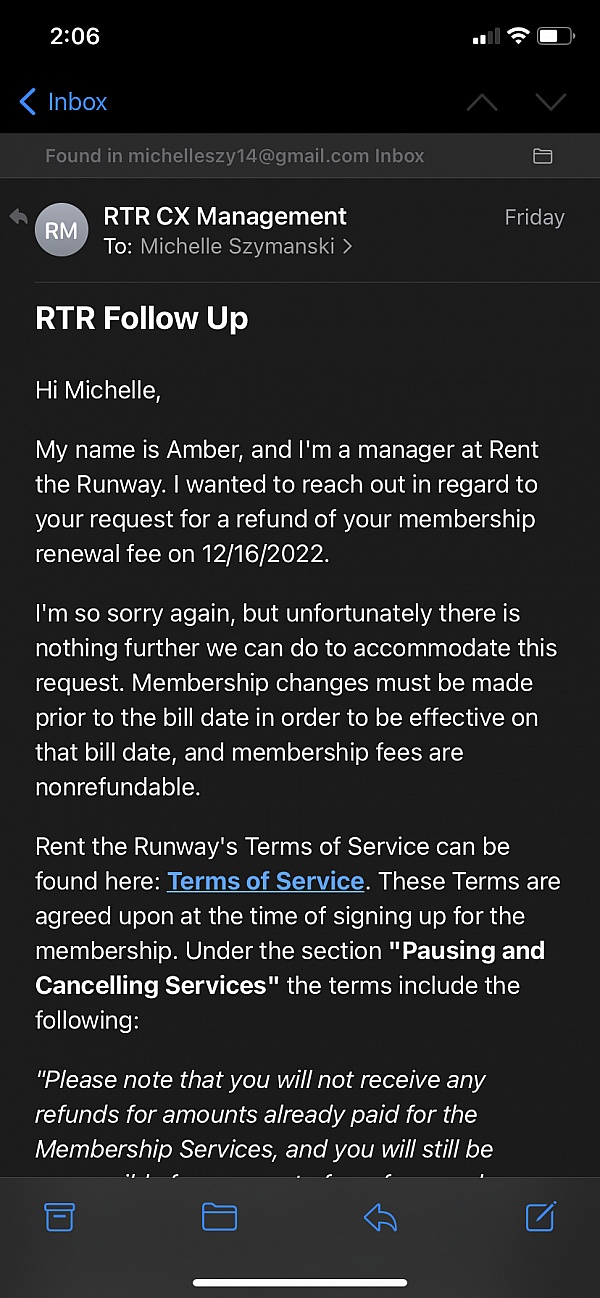Tap the RTR Follow Up subject line

pos(141,318)
